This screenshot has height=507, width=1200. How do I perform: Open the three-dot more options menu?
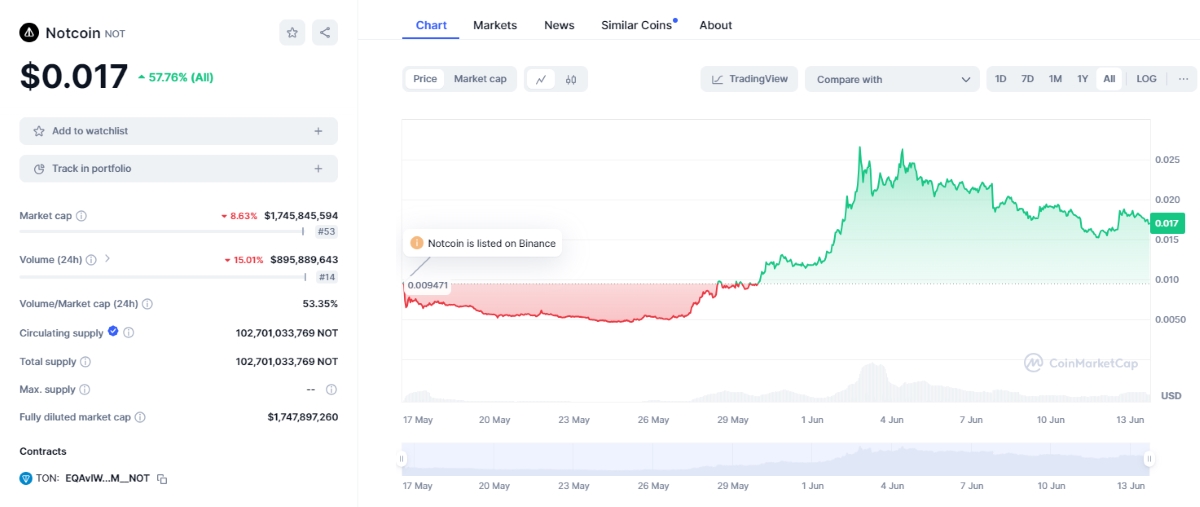point(1183,79)
